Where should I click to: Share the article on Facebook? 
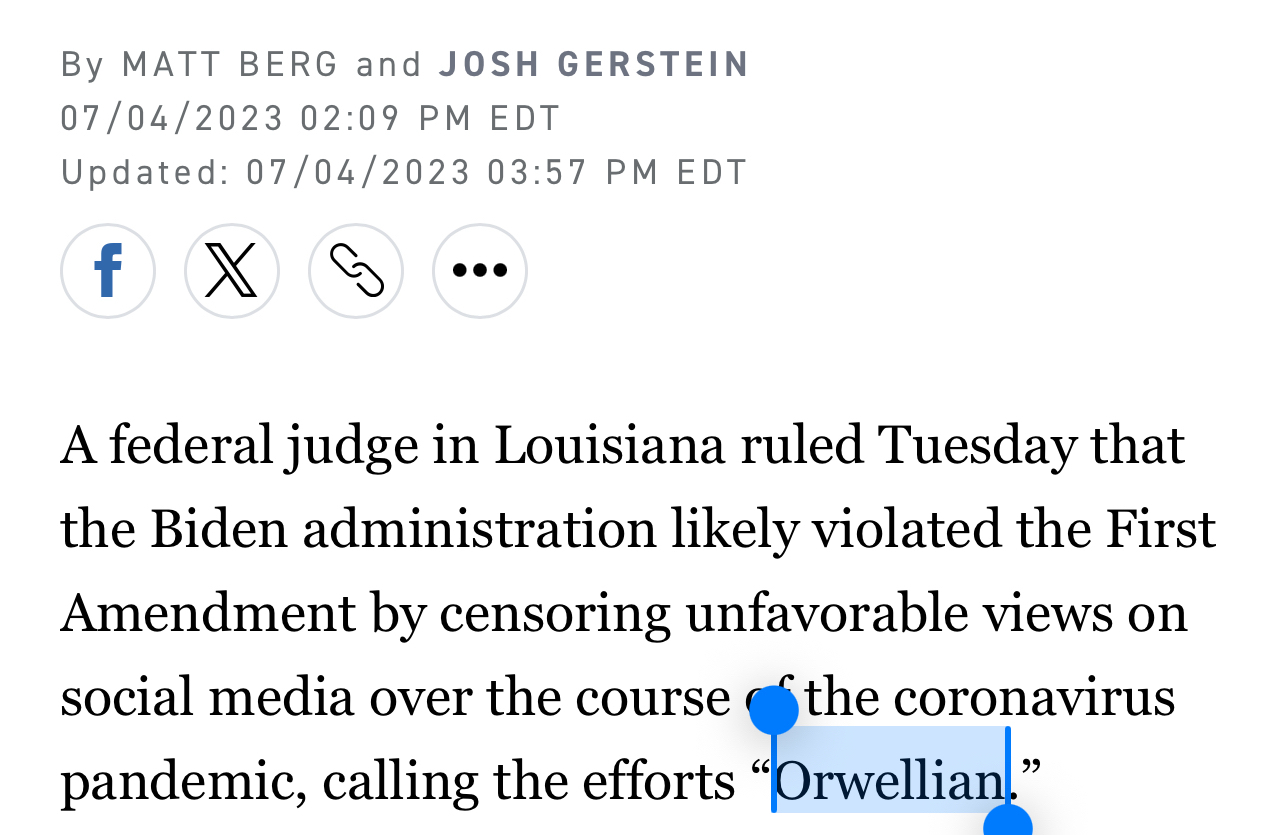(x=108, y=271)
